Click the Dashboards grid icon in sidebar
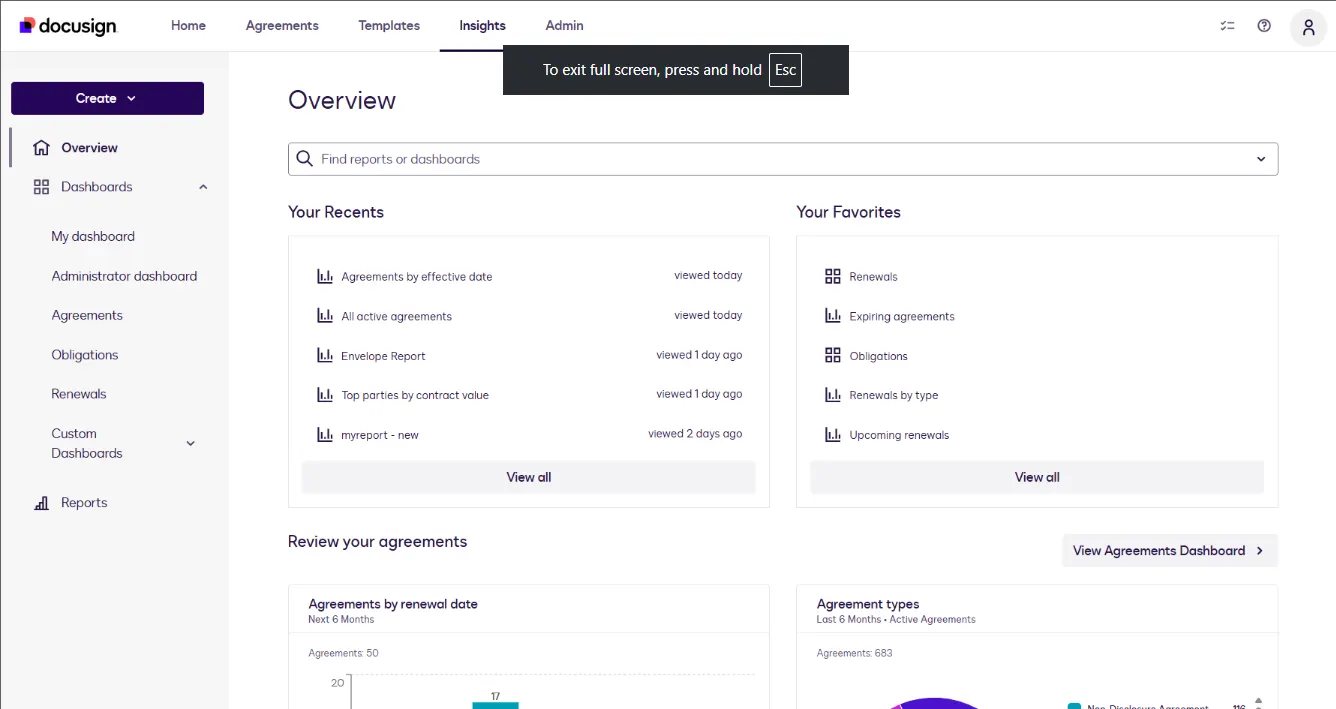The width and height of the screenshot is (1336, 709). 41,187
